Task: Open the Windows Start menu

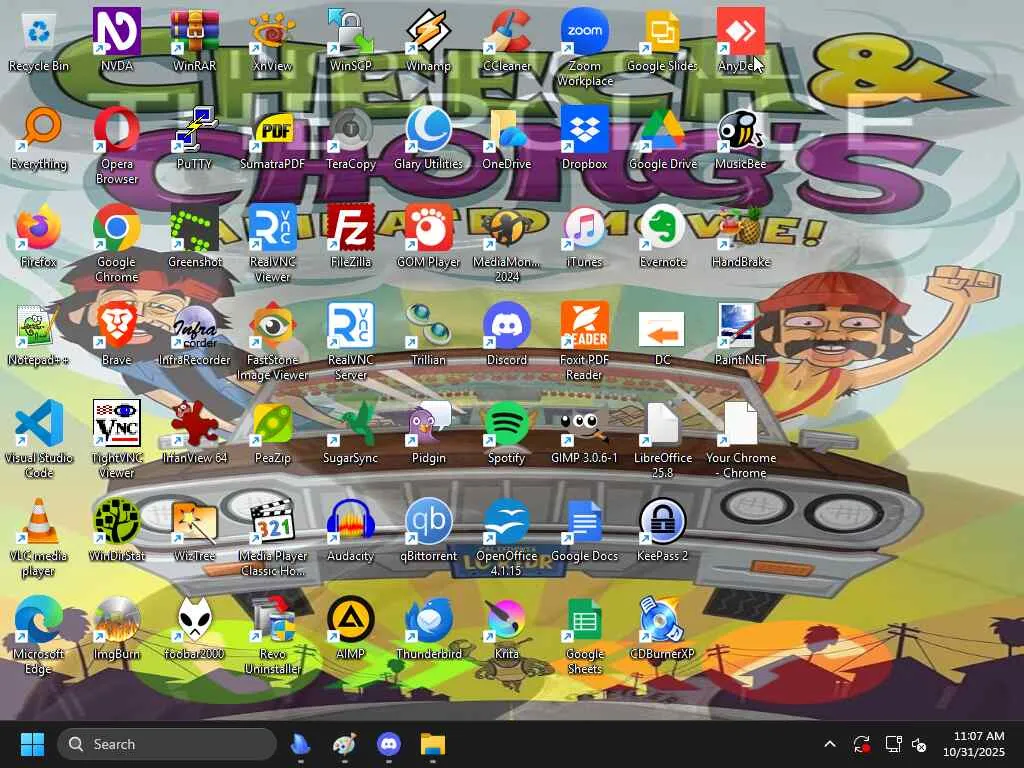Action: (x=32, y=744)
